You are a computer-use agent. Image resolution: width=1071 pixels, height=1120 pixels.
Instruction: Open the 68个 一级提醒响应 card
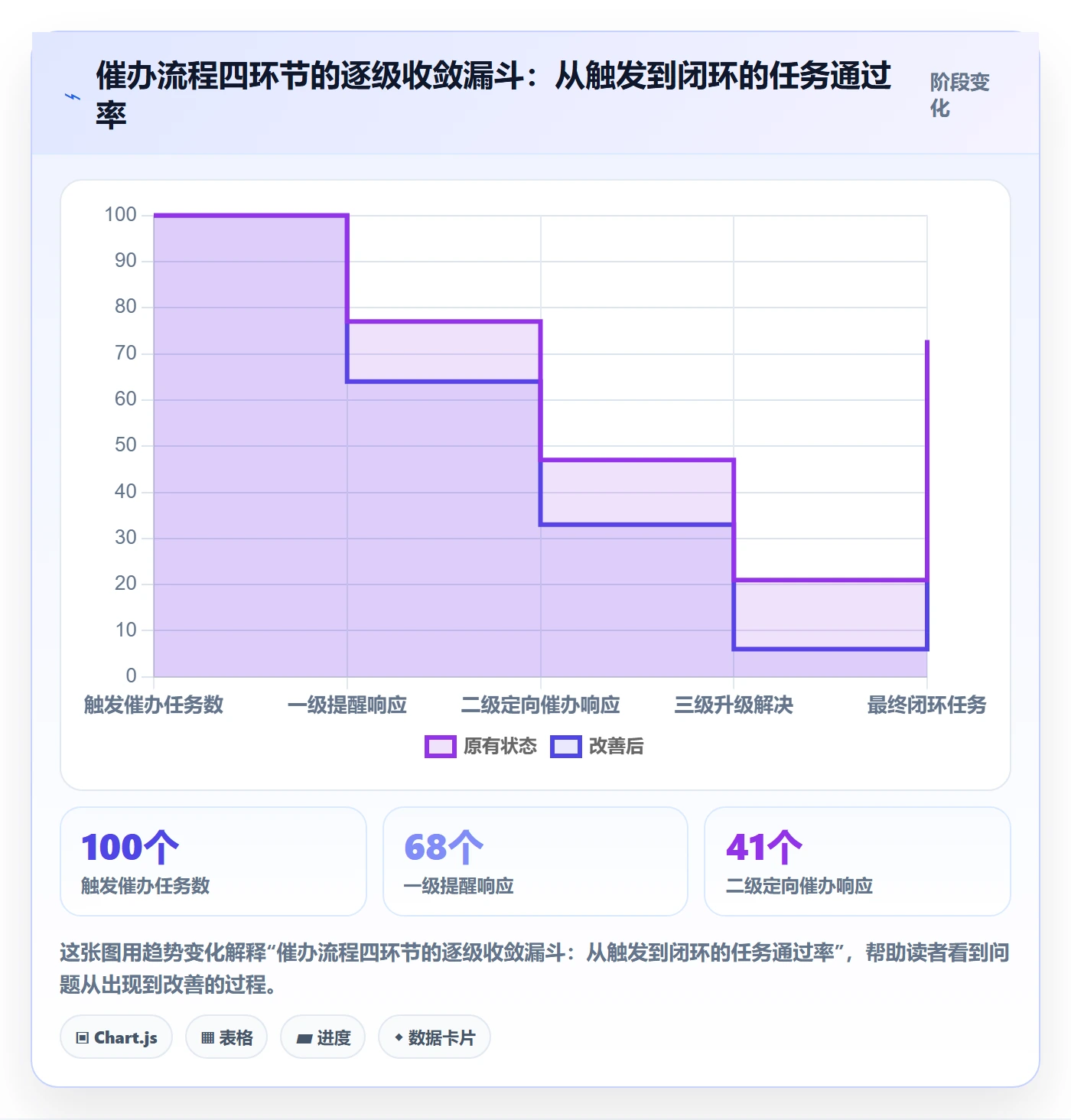pyautogui.click(x=535, y=861)
